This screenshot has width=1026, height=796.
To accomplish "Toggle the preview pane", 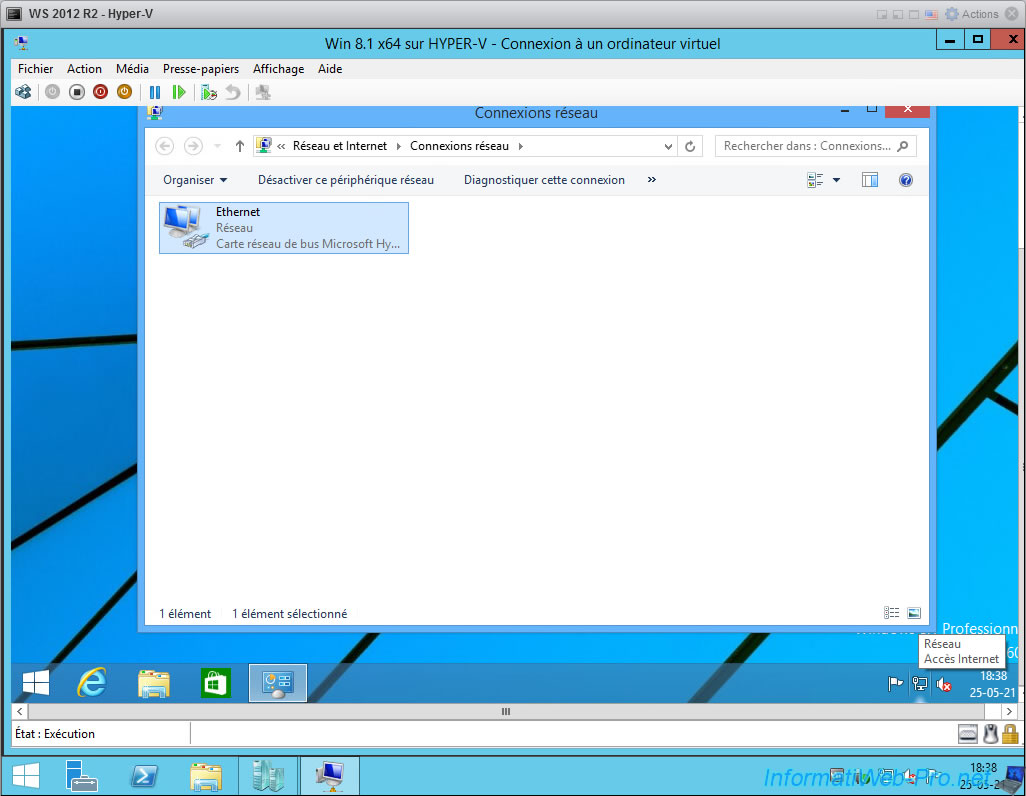I will click(x=870, y=180).
